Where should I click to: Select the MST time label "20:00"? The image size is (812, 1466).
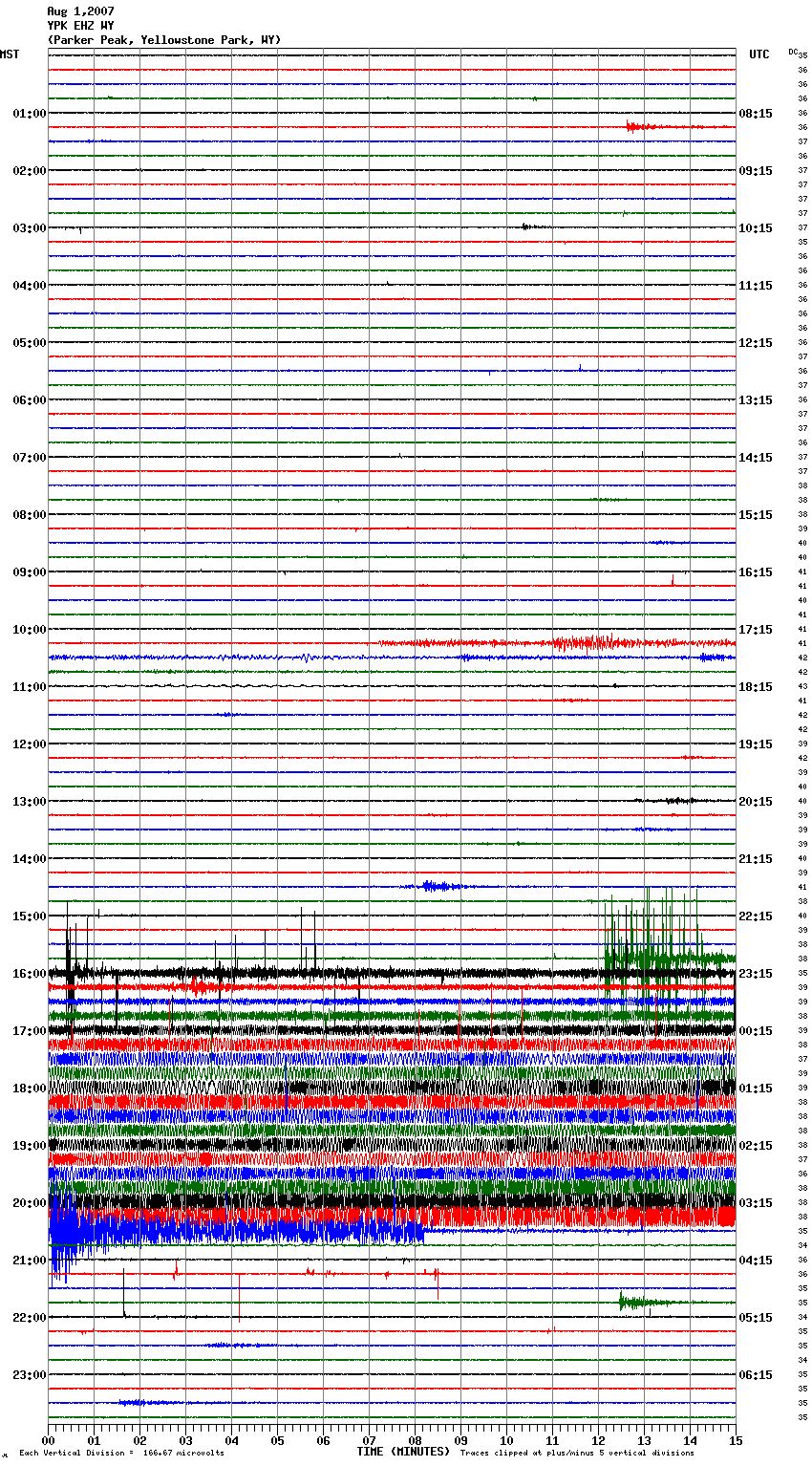point(30,1203)
